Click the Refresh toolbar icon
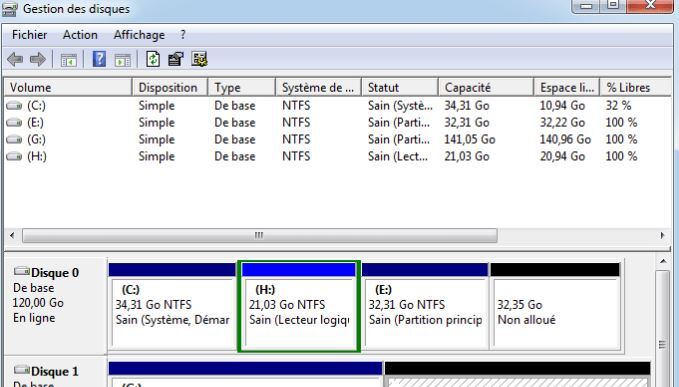This screenshot has height=387, width=679. tap(153, 59)
